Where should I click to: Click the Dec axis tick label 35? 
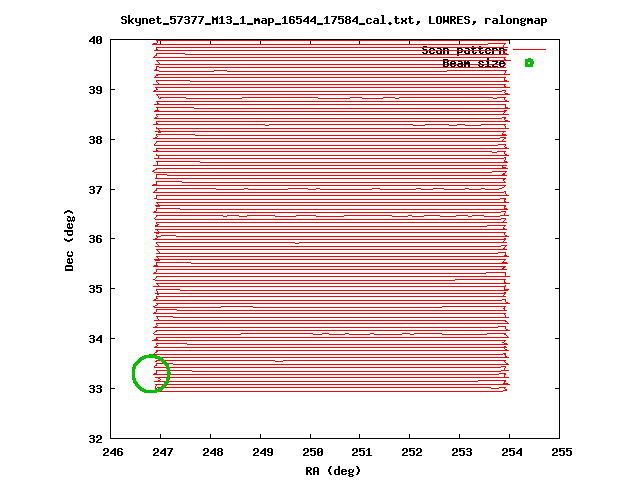click(x=95, y=289)
